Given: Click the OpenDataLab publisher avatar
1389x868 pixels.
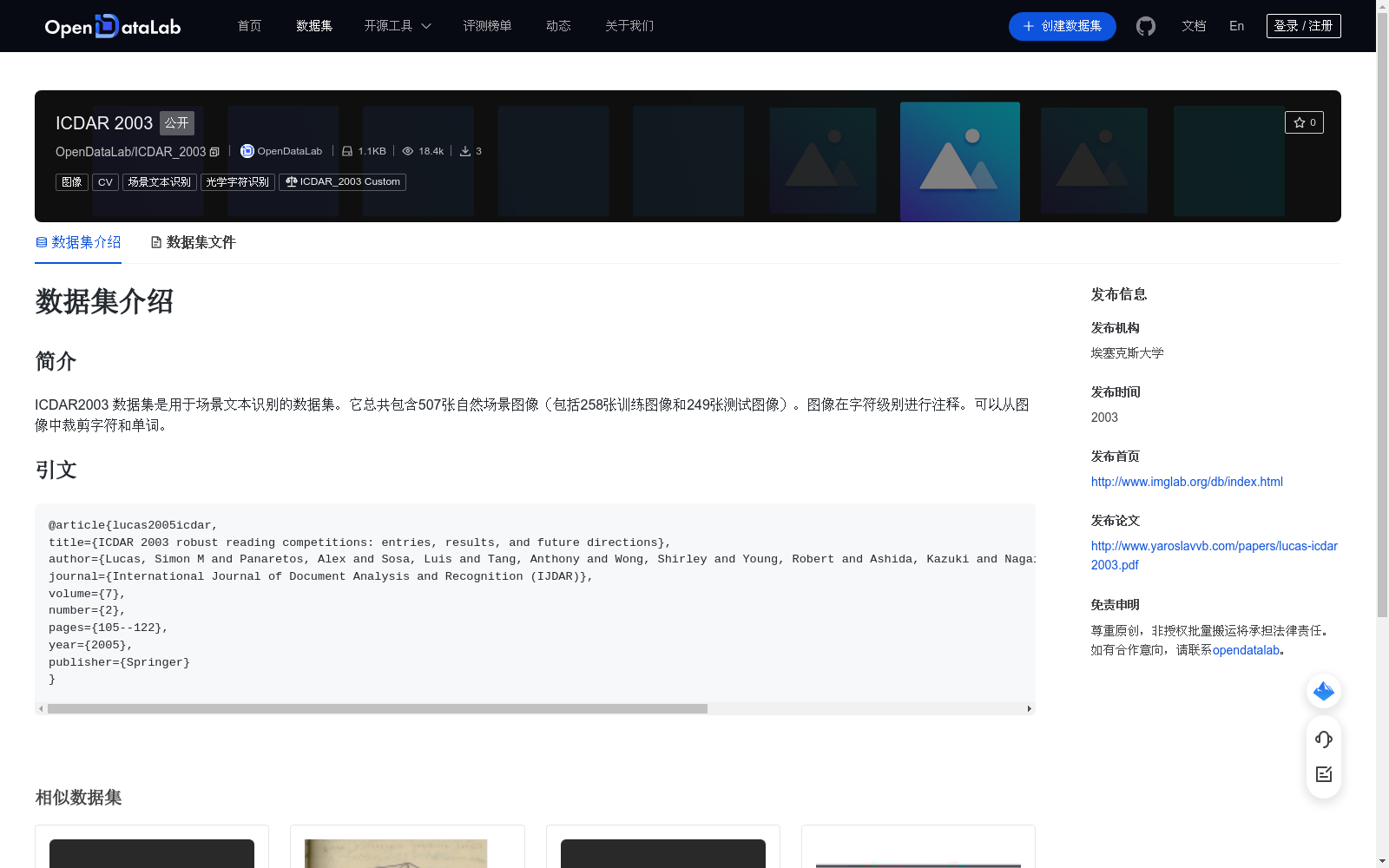Looking at the screenshot, I should click(x=247, y=151).
